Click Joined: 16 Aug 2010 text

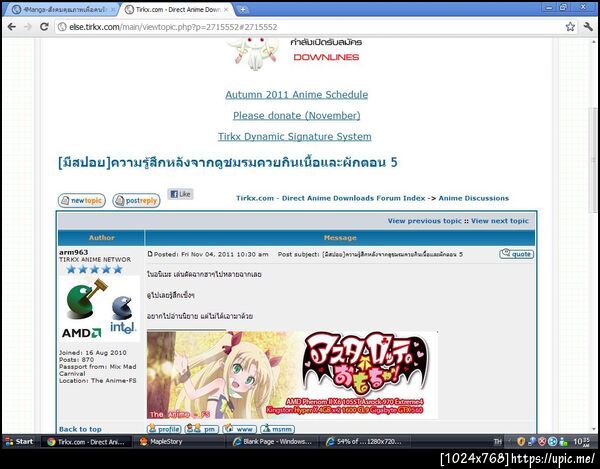(93, 353)
